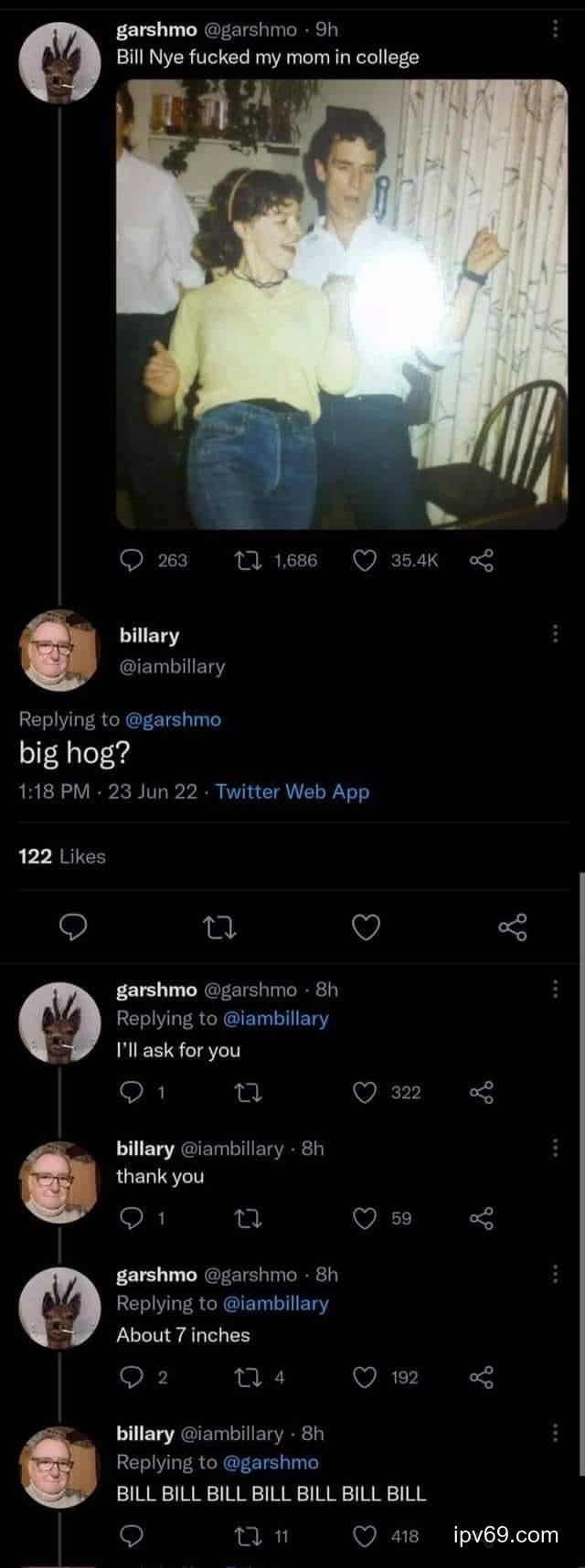Like the tweet with 35.4K likes
The height and width of the screenshot is (1568, 585).
point(365,560)
